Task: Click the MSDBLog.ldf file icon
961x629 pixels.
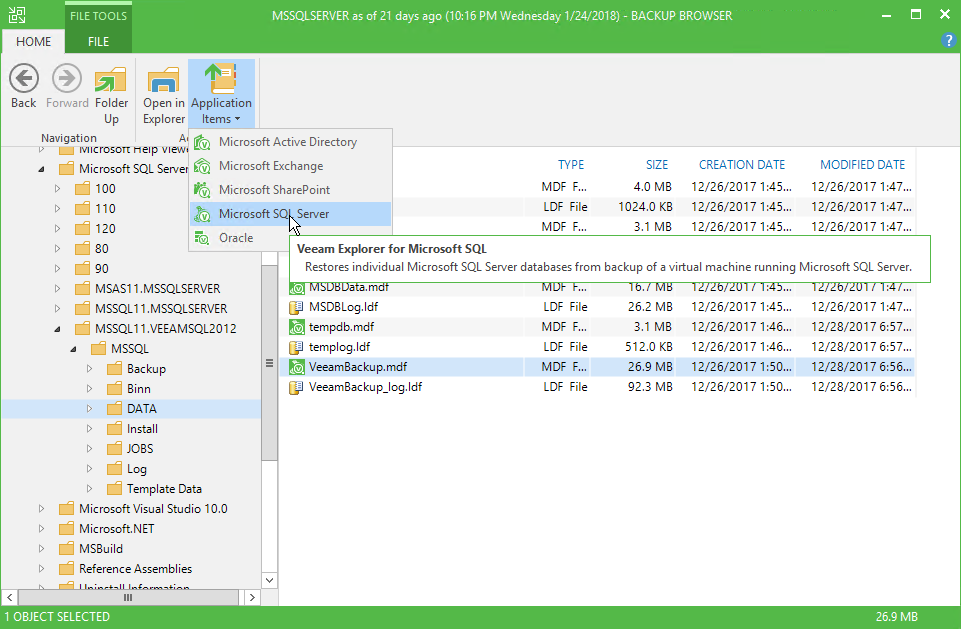Action: tap(297, 307)
